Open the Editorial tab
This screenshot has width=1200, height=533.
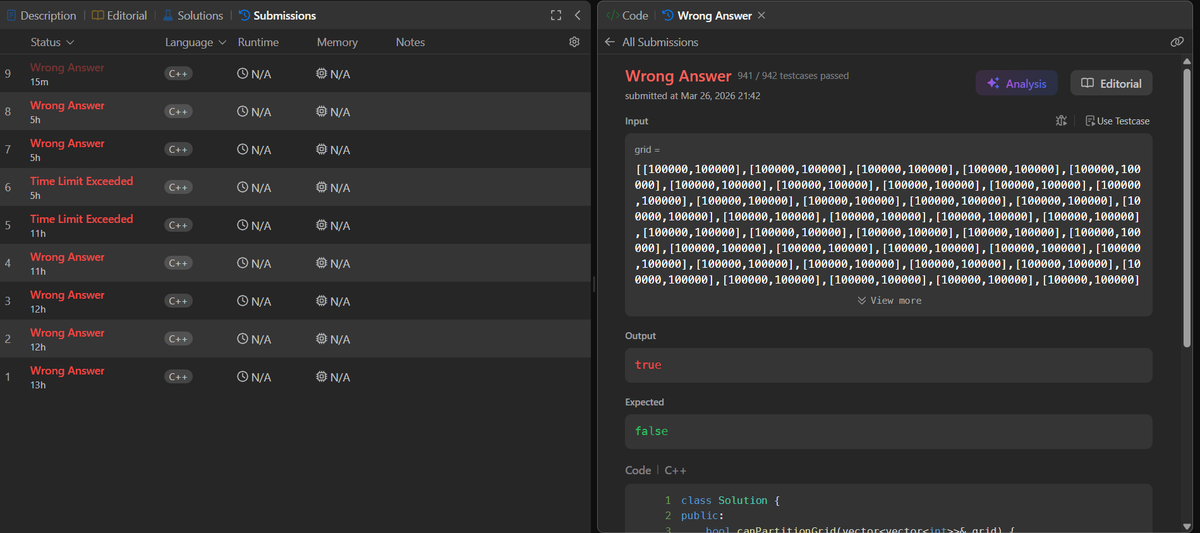(x=120, y=15)
